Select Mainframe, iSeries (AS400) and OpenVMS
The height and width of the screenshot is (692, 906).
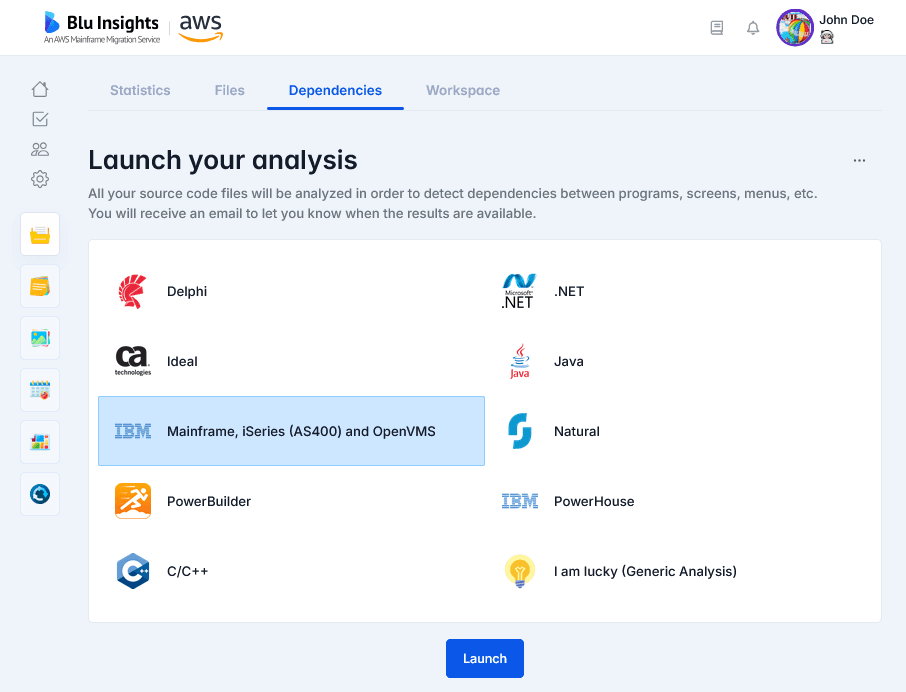click(291, 431)
